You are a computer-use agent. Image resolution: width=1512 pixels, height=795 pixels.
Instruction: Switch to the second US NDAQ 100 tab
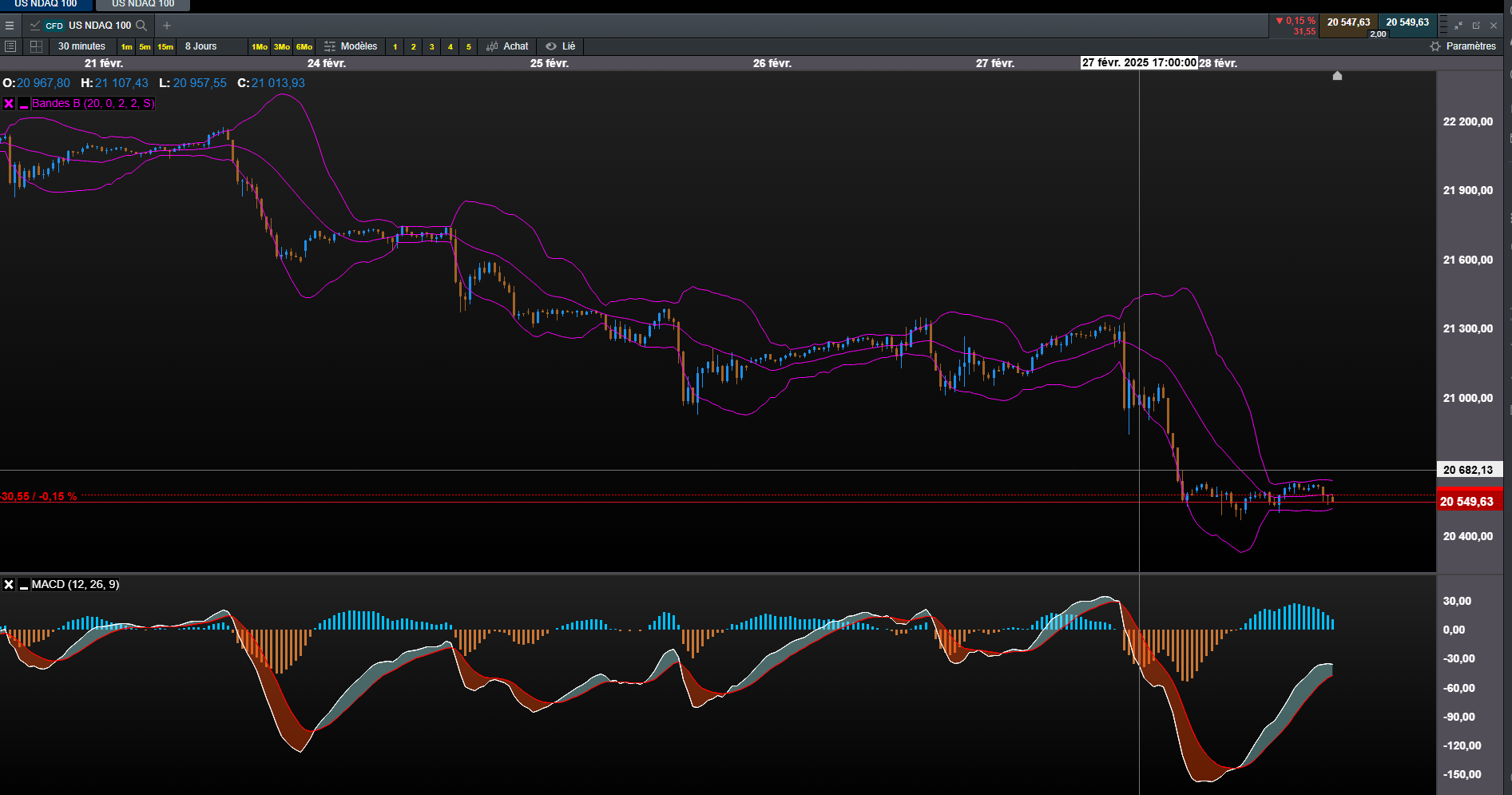[x=143, y=5]
